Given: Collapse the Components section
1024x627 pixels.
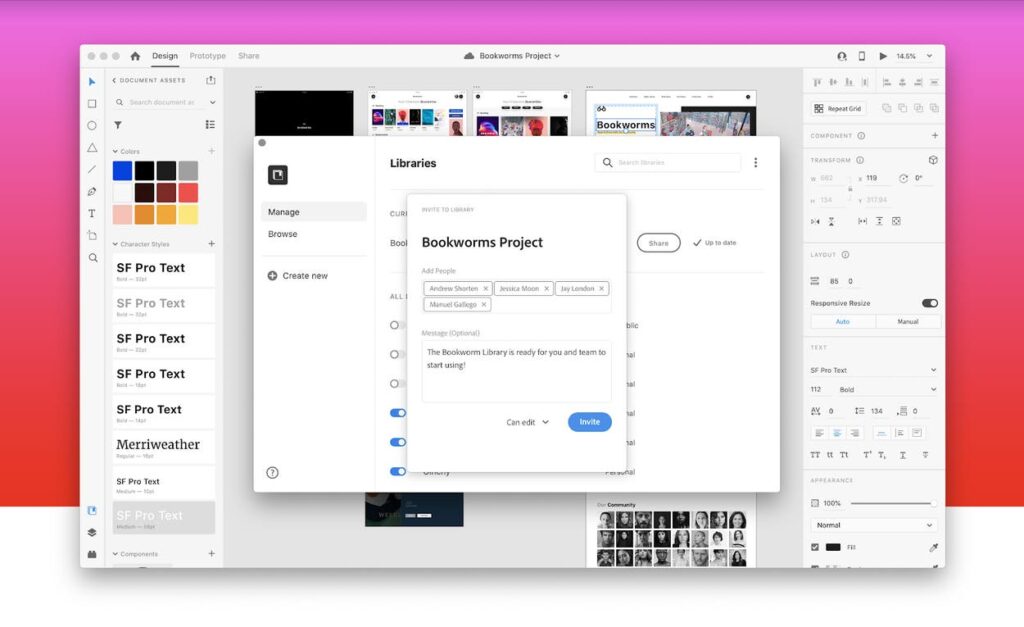Looking at the screenshot, I should 116,554.
